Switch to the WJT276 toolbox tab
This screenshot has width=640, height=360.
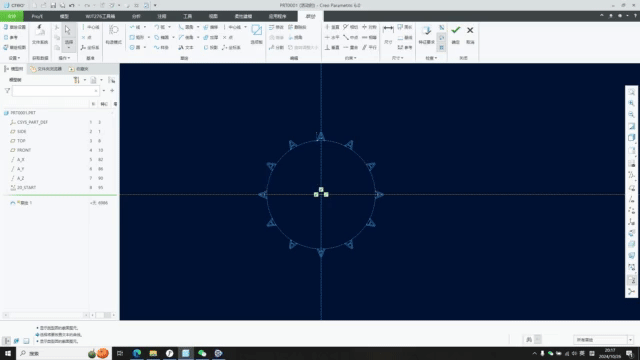100,16
